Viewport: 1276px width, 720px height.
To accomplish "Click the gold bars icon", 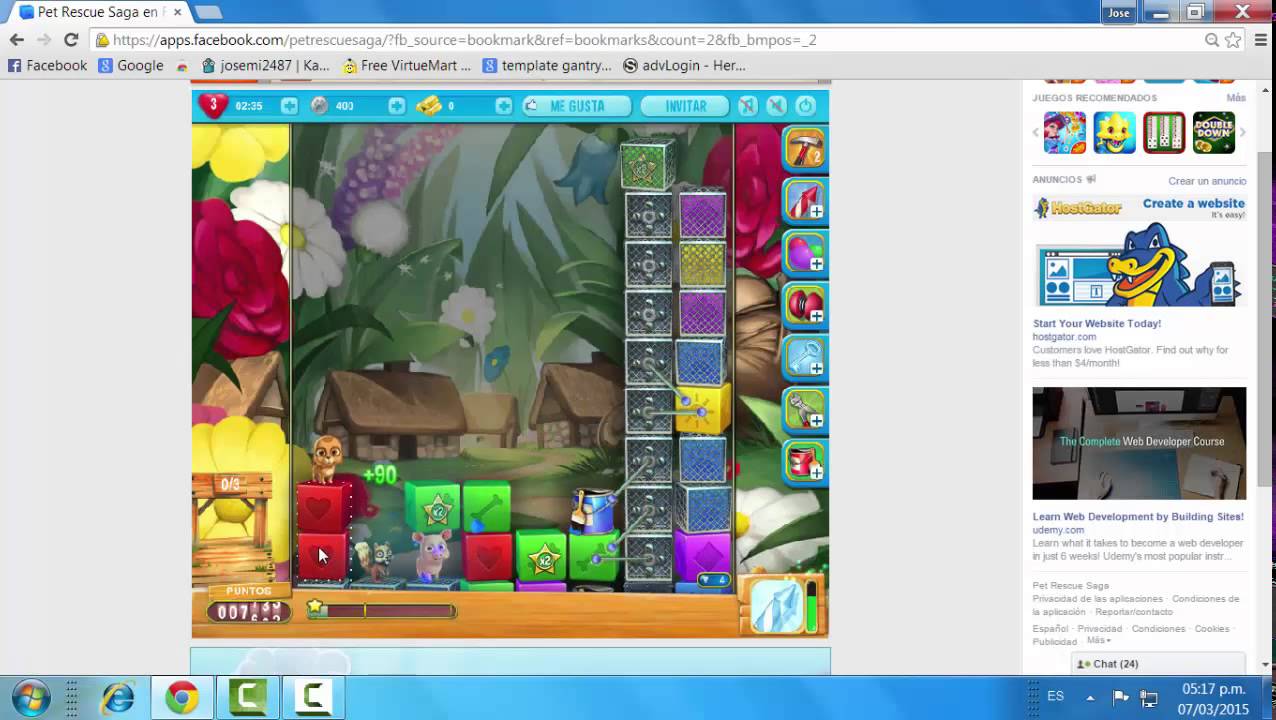I will (x=429, y=106).
